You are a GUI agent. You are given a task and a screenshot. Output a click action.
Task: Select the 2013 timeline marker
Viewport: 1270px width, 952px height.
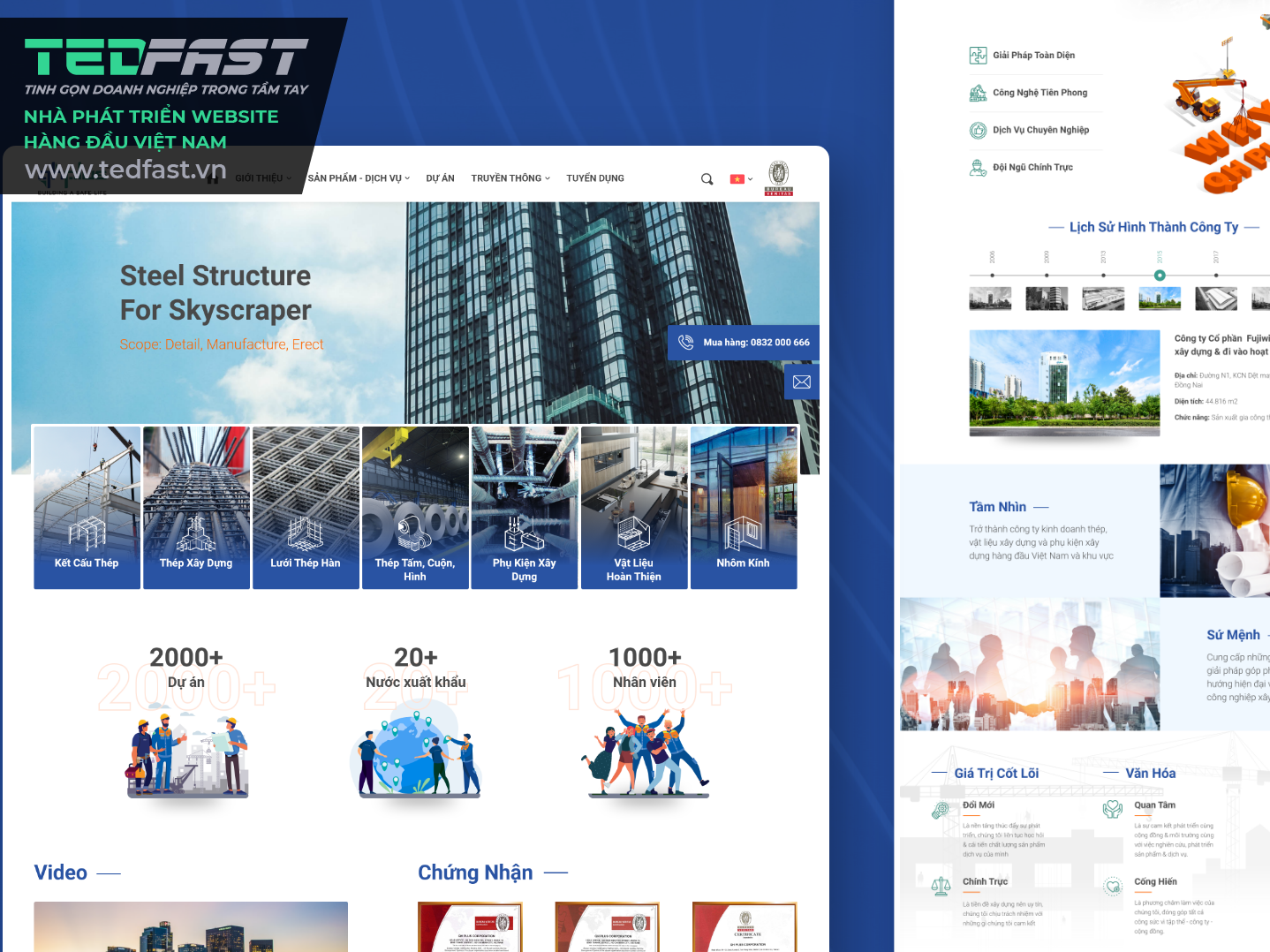click(1103, 275)
